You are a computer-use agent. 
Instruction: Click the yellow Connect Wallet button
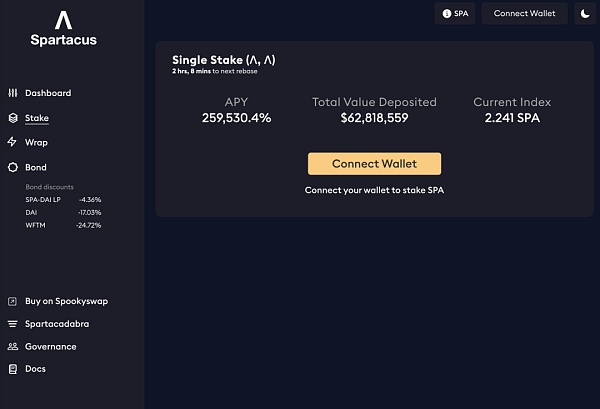pos(374,164)
